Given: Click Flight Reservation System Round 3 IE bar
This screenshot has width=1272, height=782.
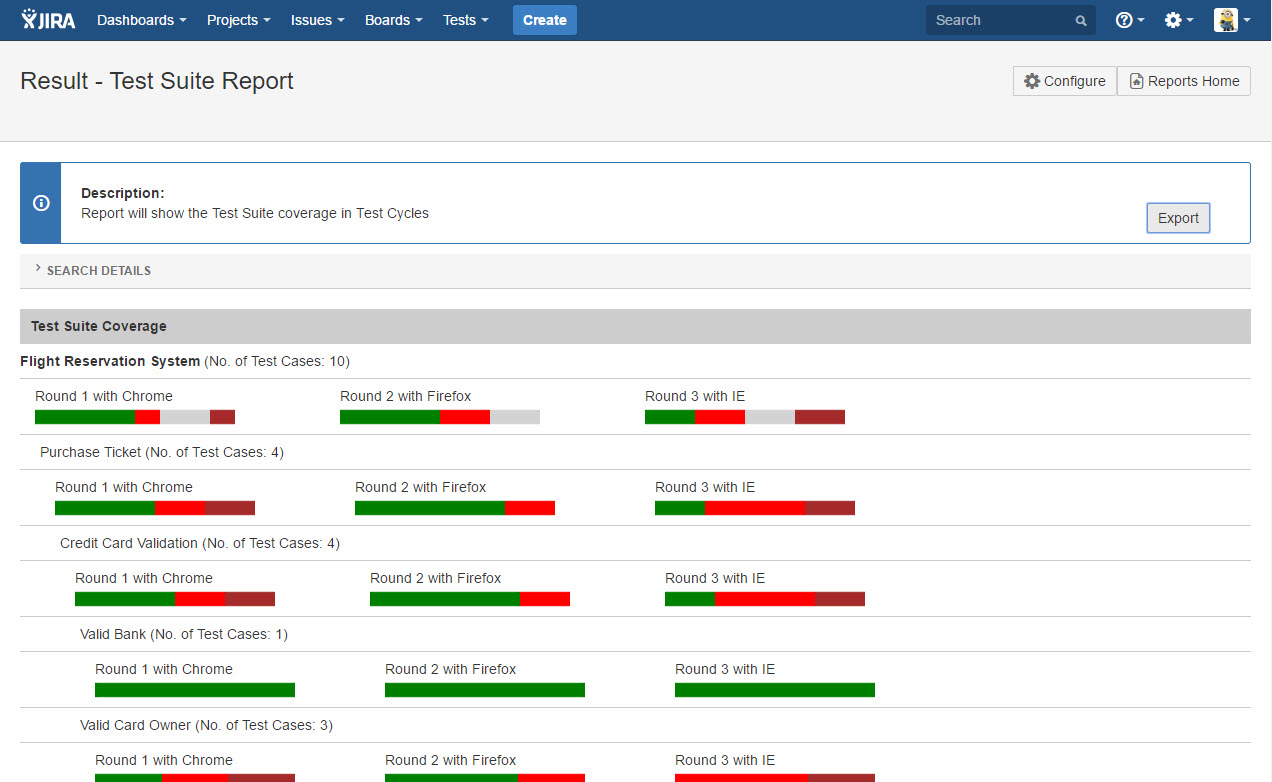Looking at the screenshot, I should (x=745, y=417).
